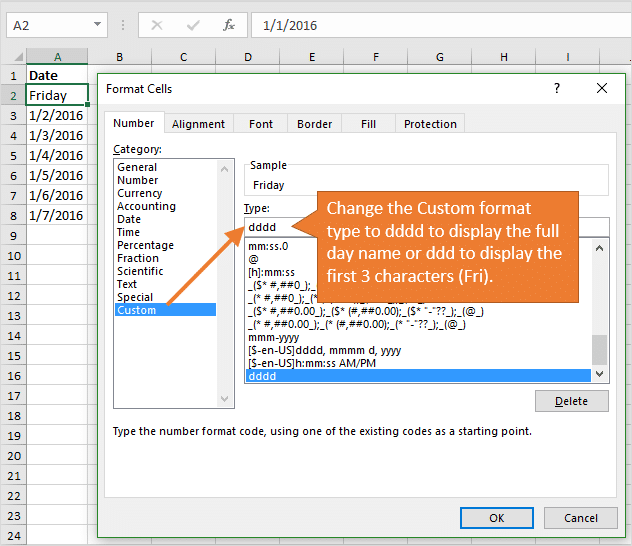Viewport: 632px width, 546px height.
Task: Close the Format Cells dialog
Action: pos(602,88)
